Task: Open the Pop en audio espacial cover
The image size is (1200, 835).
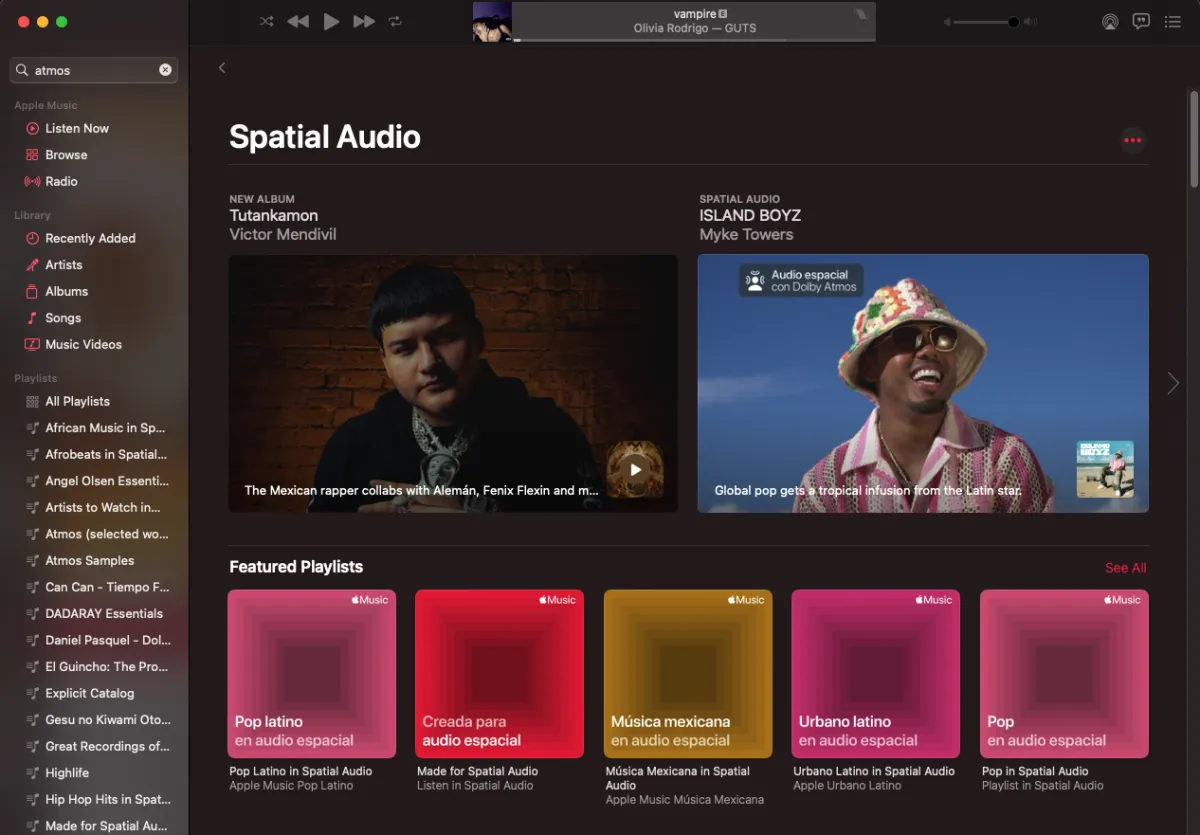Action: (x=1064, y=674)
